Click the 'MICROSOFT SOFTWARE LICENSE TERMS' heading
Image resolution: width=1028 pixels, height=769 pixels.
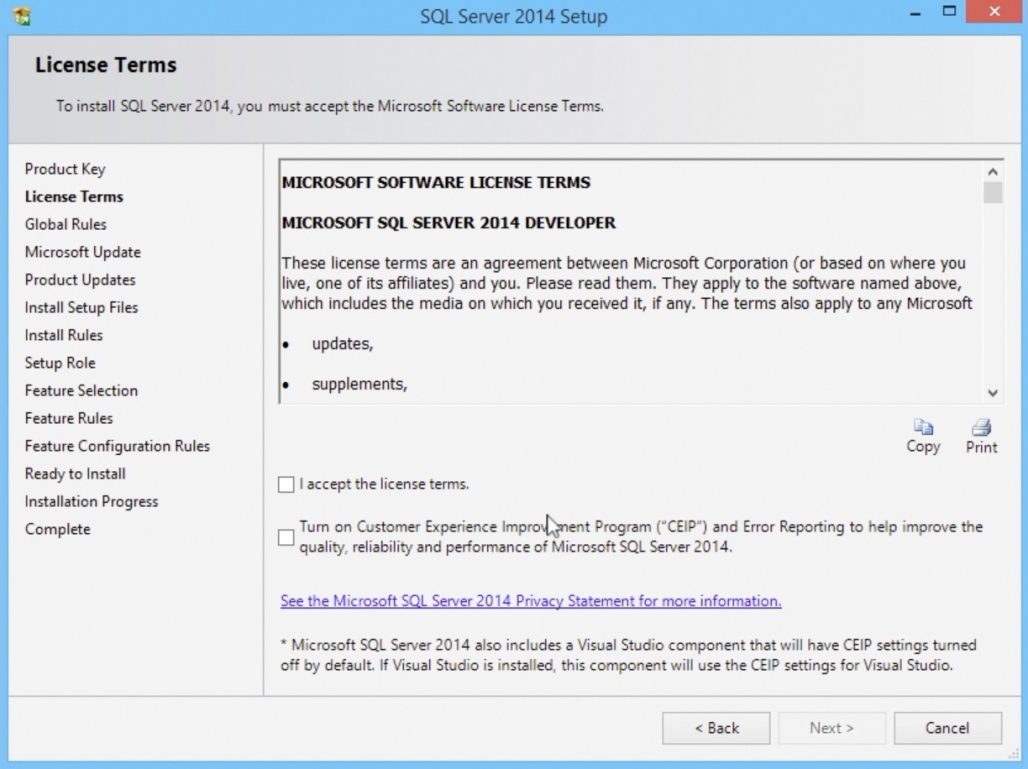tap(436, 182)
